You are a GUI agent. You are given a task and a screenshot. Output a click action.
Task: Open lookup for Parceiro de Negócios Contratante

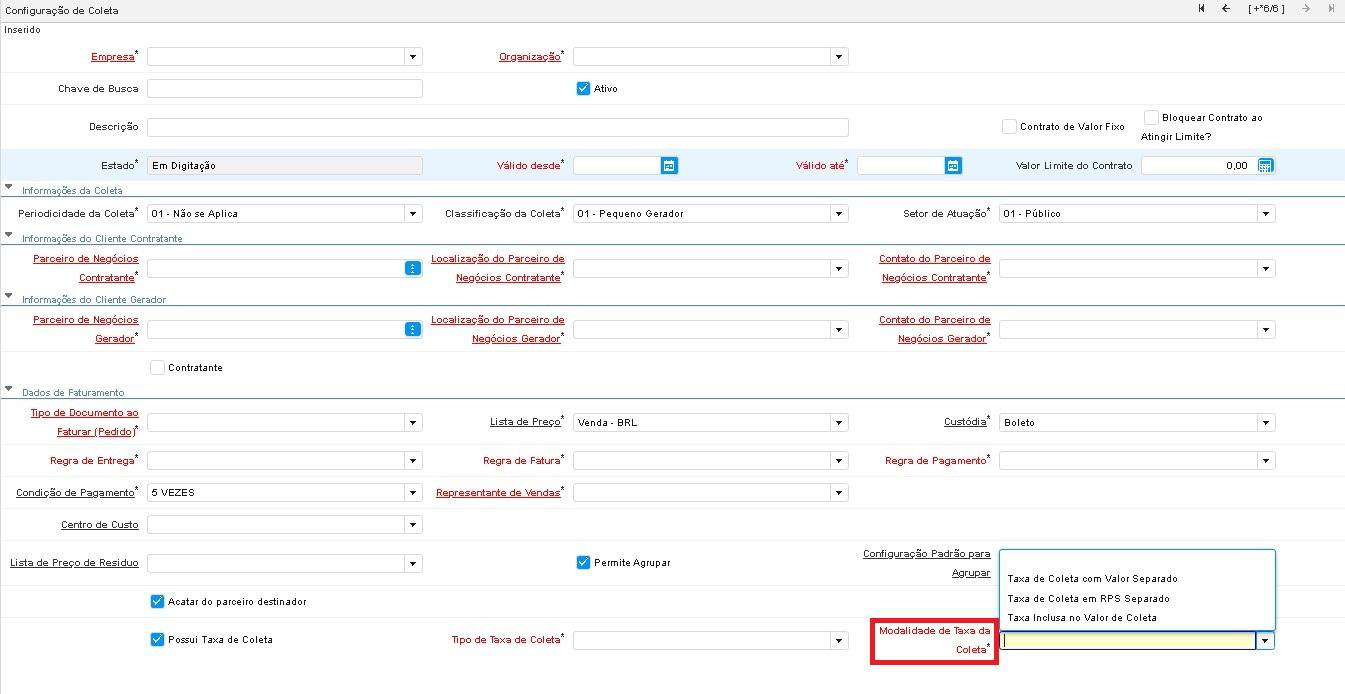pos(412,268)
